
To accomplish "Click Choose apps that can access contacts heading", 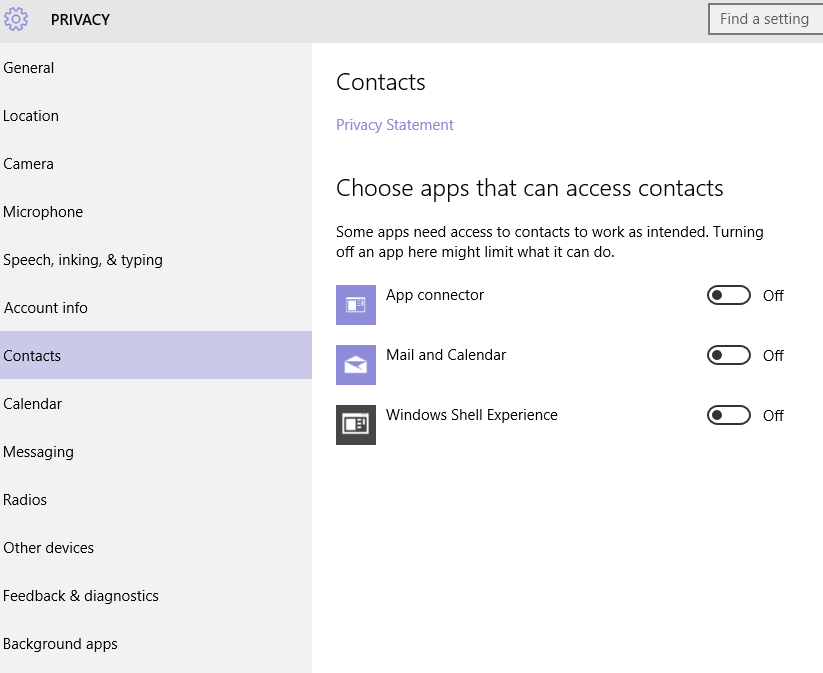I will click(530, 188).
